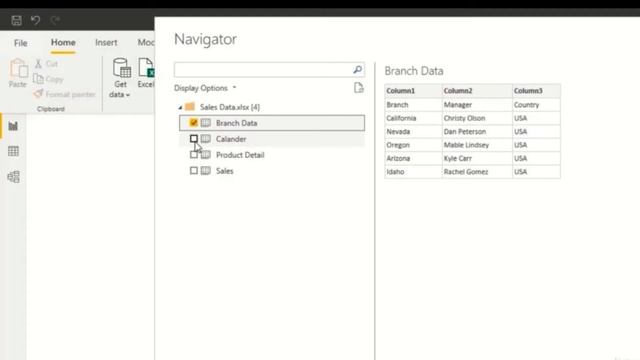Check the Sales checkbox
640x360 pixels.
194,171
